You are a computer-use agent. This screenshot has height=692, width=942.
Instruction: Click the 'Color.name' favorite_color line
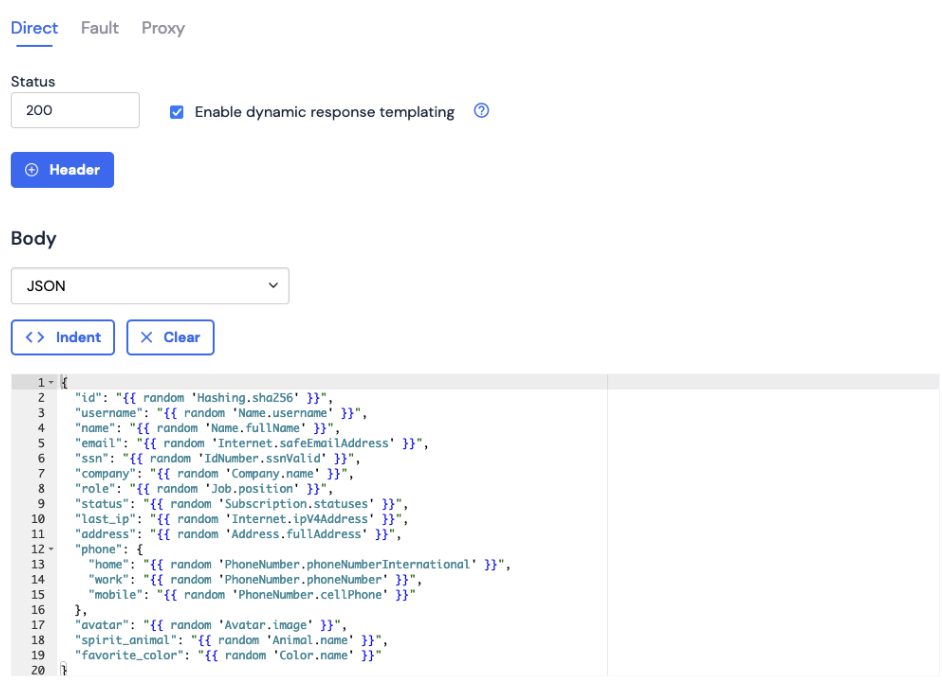click(x=228, y=655)
